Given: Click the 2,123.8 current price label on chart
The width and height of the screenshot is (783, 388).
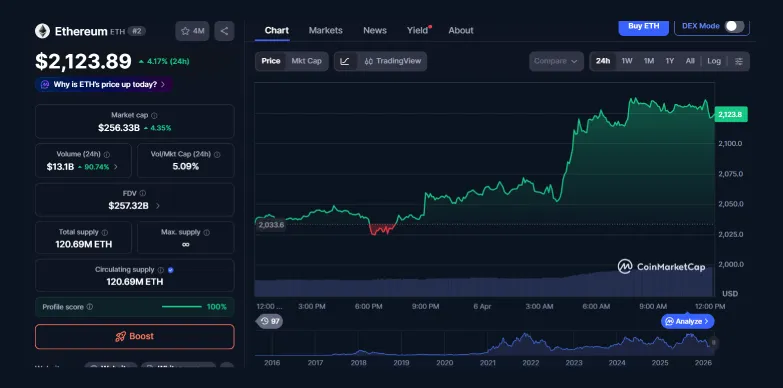Looking at the screenshot, I should tap(731, 114).
